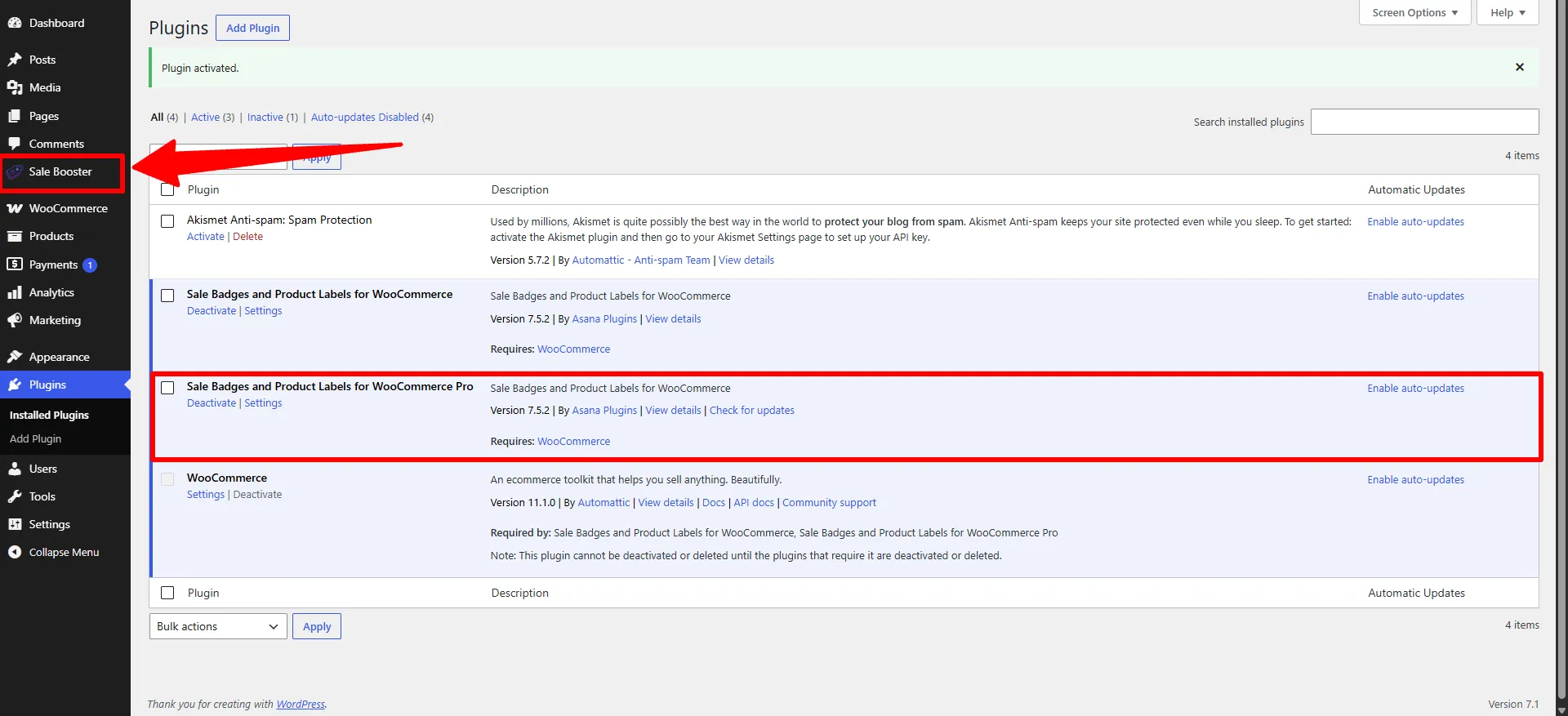Open Installed Plugins submenu item
Viewport: 1568px width, 716px height.
[x=49, y=415]
